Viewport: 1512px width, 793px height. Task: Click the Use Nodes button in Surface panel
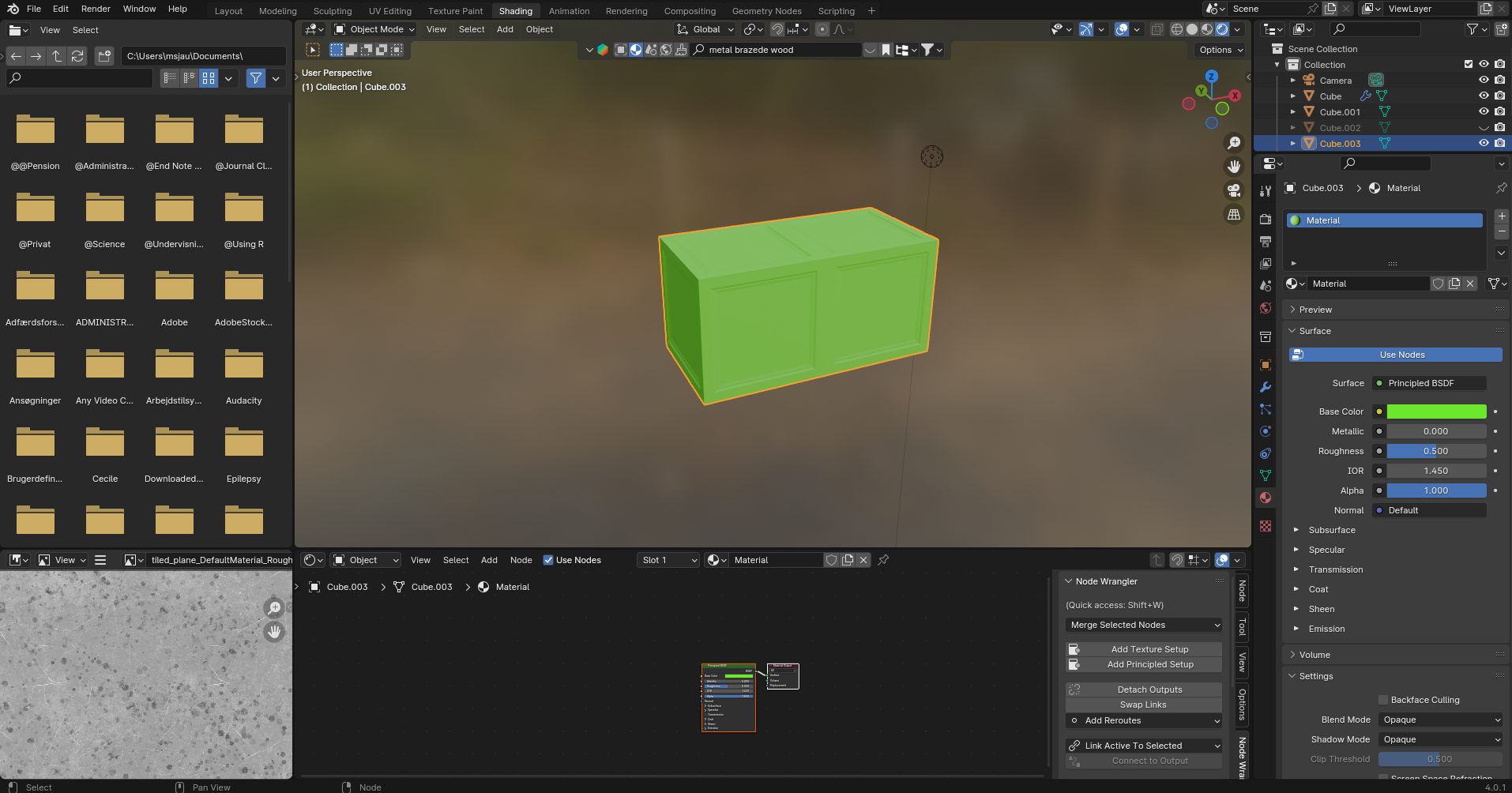click(1396, 355)
